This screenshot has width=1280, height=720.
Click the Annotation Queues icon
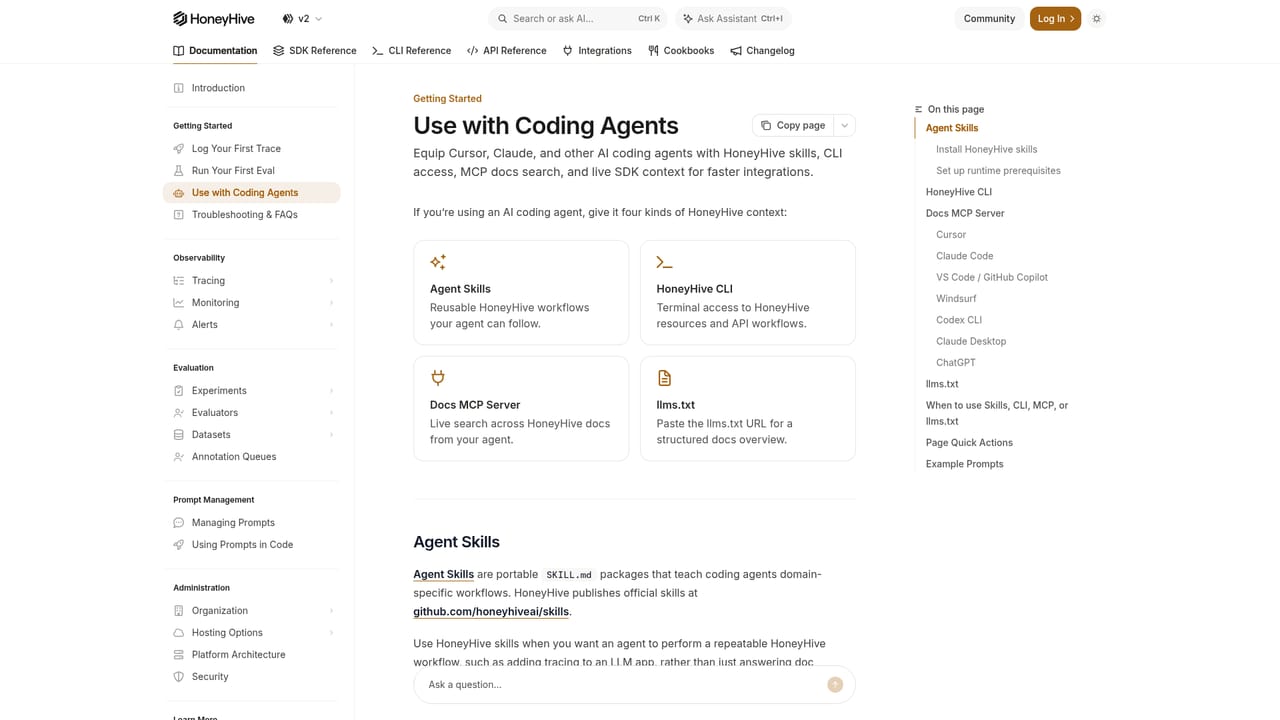[179, 456]
